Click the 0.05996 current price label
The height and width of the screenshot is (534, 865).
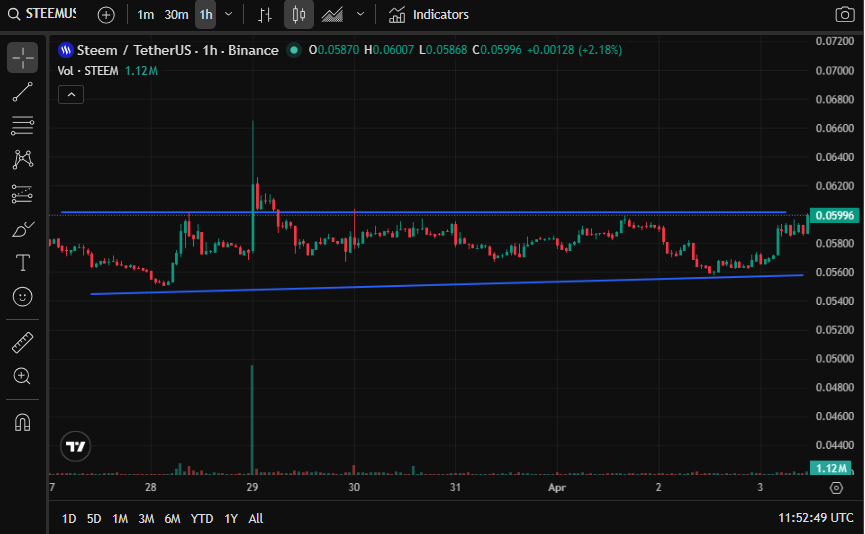click(x=835, y=215)
